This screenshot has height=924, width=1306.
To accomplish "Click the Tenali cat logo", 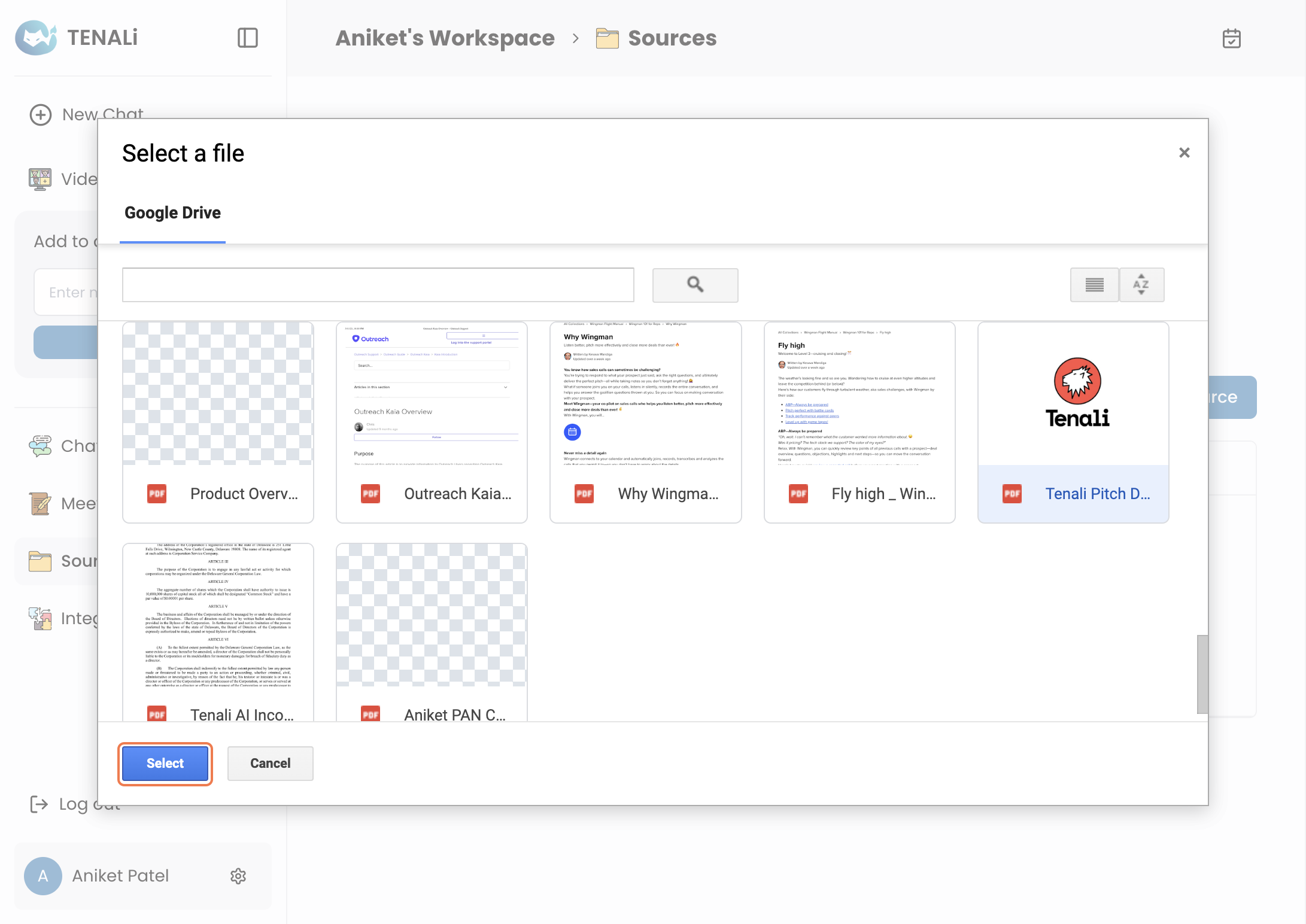I will [36, 38].
